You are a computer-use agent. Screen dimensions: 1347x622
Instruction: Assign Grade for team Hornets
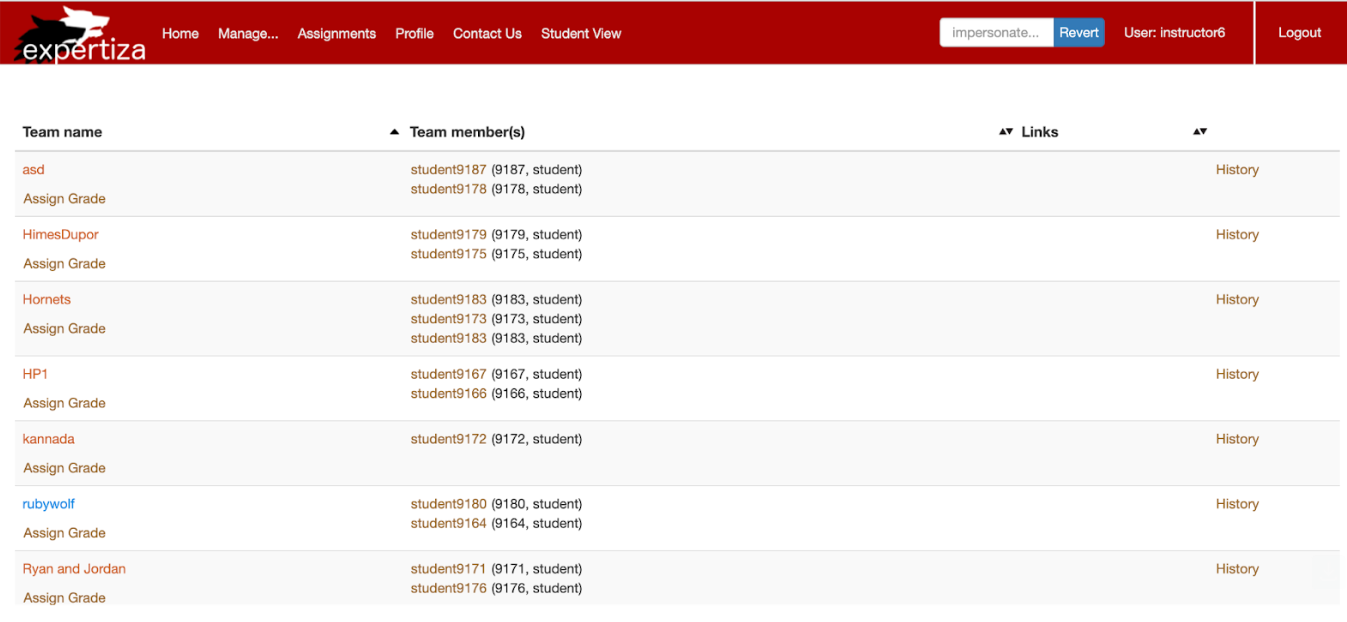(x=64, y=329)
